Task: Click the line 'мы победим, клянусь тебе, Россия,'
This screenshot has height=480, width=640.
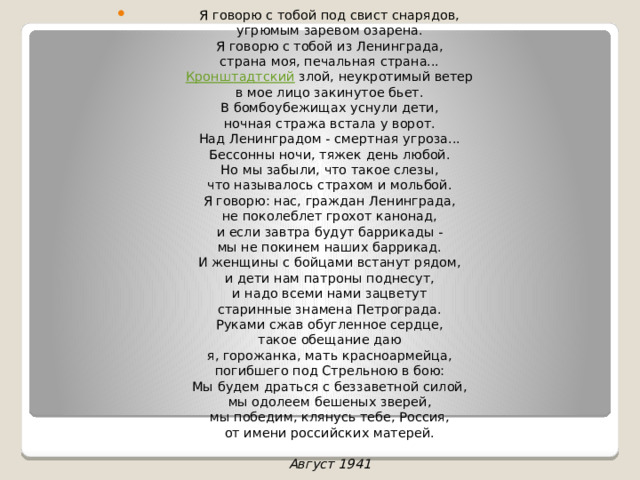Action: coord(329,418)
